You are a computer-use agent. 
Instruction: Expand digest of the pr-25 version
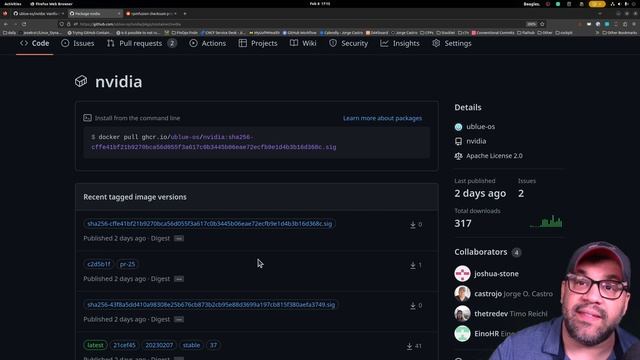click(x=179, y=279)
